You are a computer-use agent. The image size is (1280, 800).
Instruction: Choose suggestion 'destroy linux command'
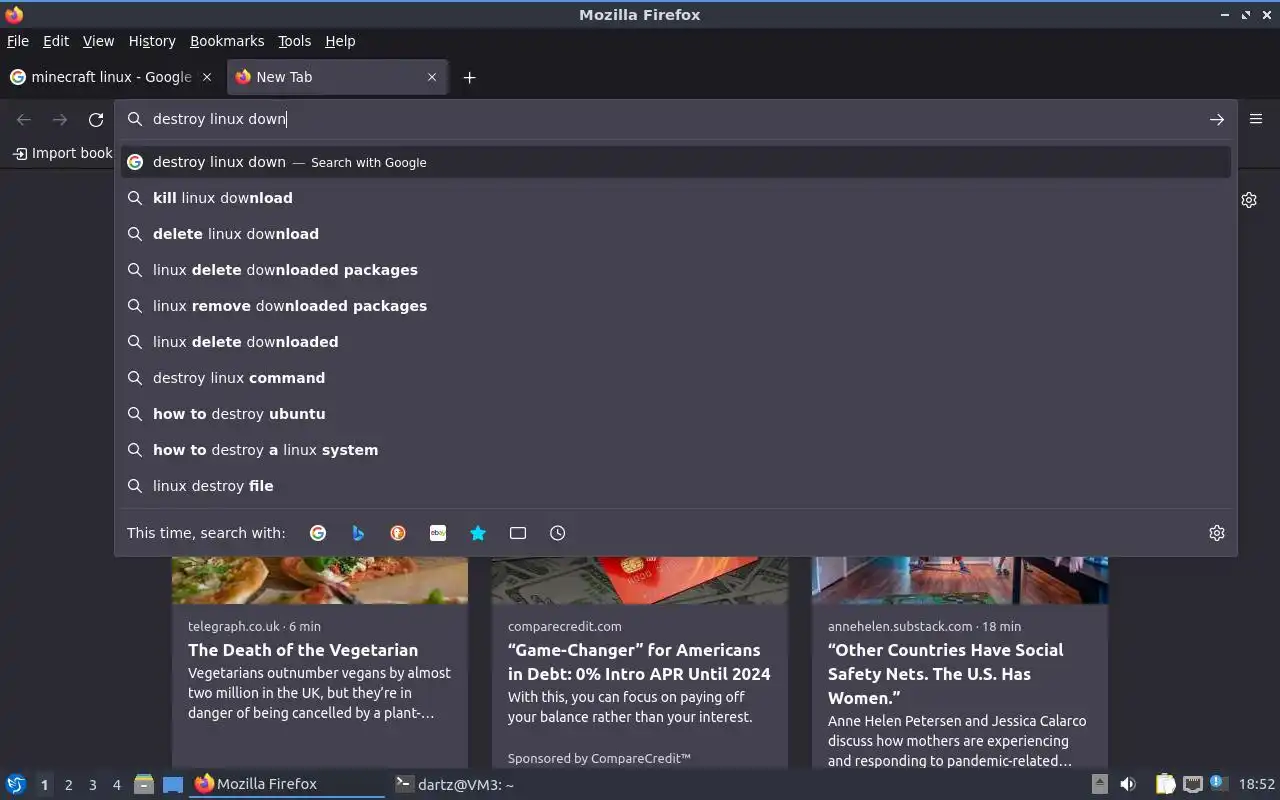pos(675,378)
